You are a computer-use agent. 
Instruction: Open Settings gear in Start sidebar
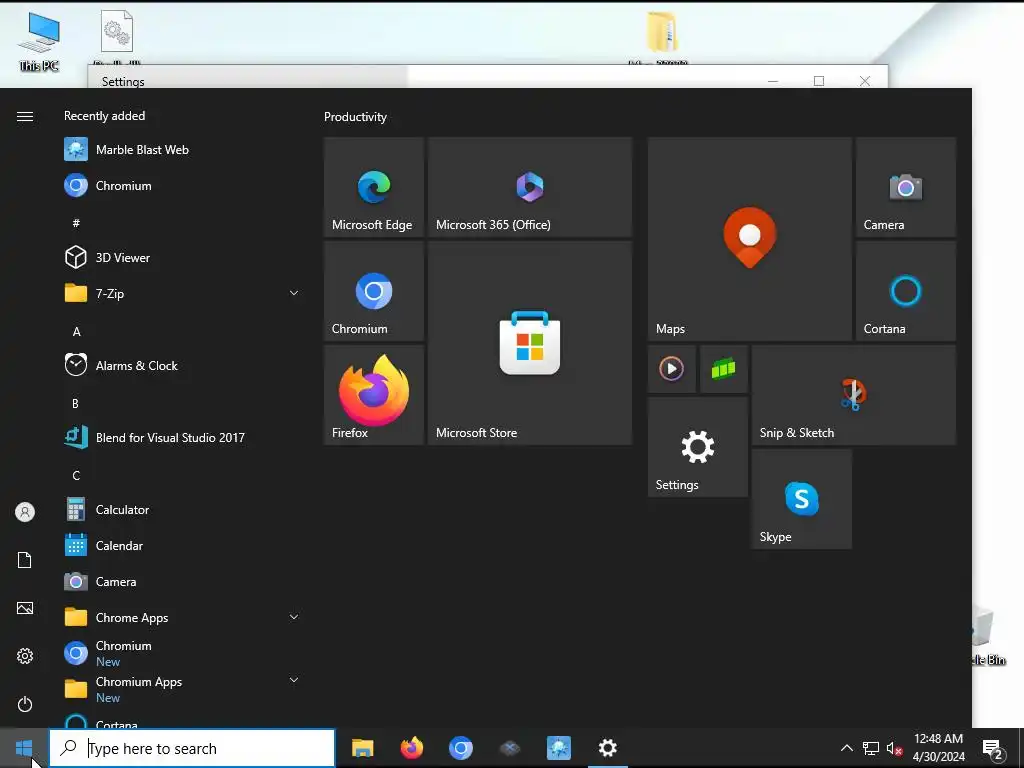(25, 656)
